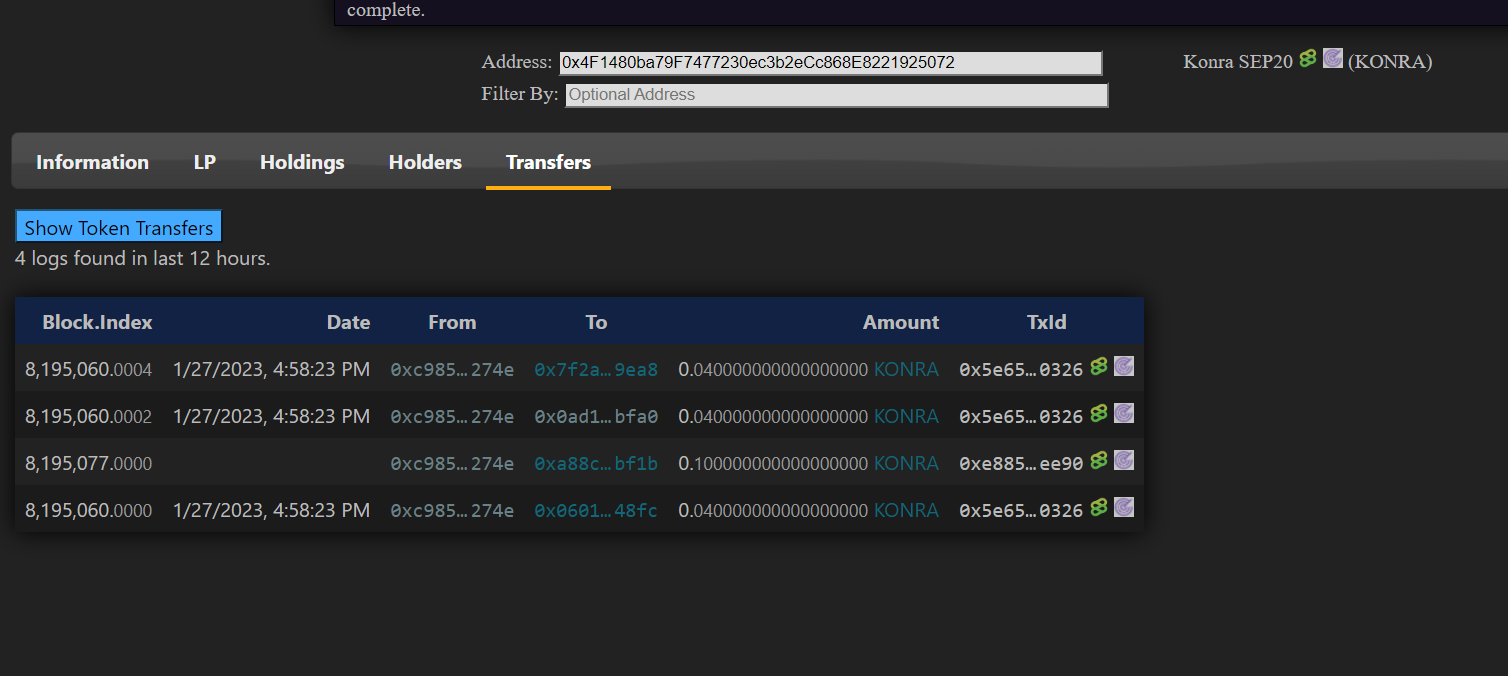Click the Amount column header
The image size is (1508, 676).
point(901,322)
